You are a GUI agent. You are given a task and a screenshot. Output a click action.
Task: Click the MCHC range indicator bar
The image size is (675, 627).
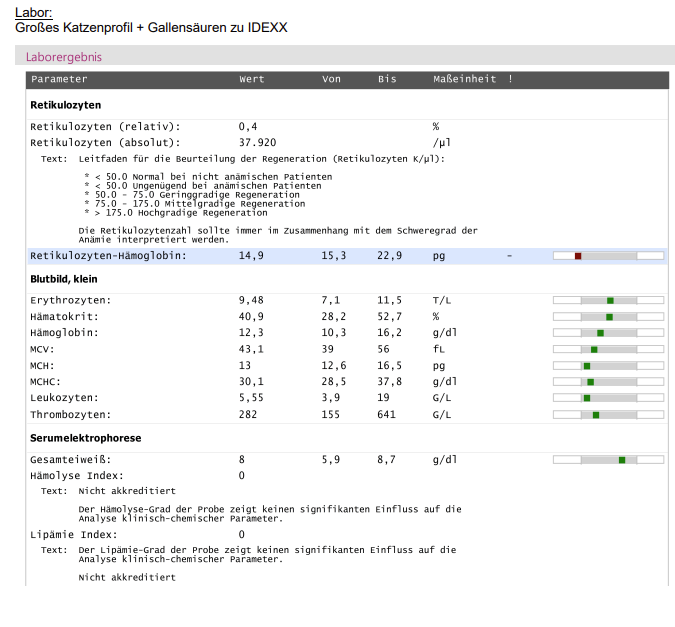[x=608, y=382]
